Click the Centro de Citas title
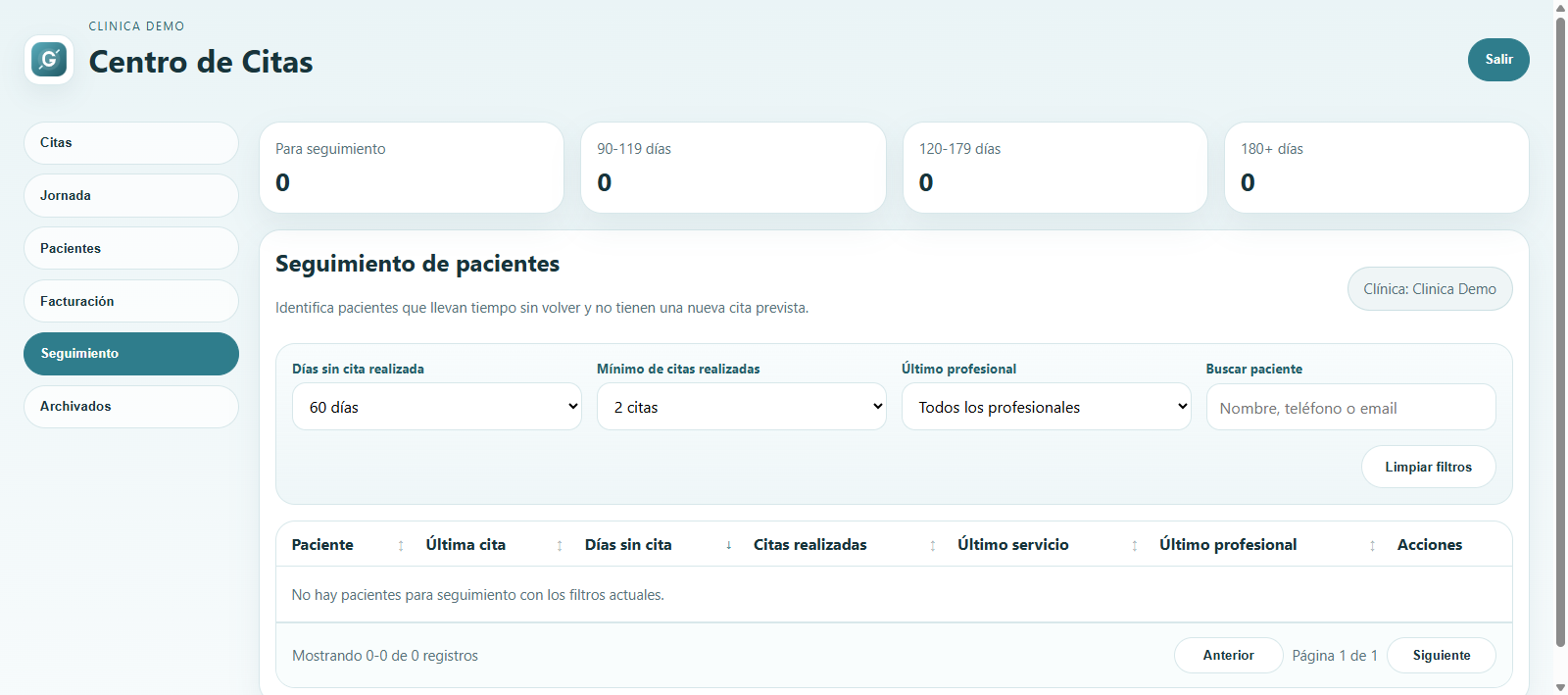Screen dimensions: 1568x695 201,62
